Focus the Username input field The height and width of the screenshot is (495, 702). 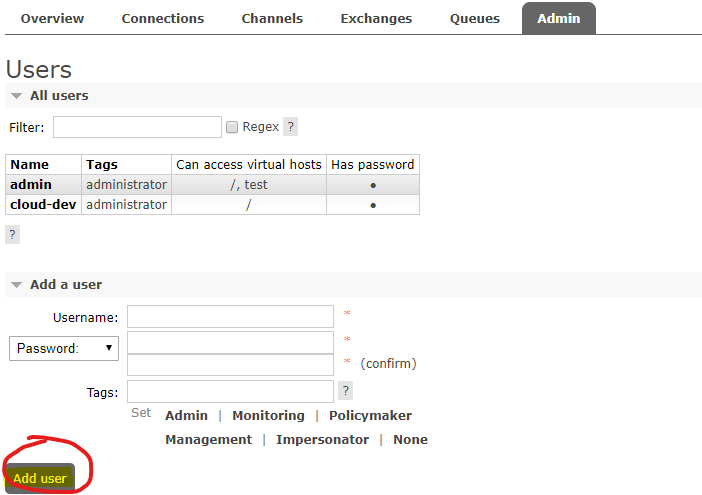point(230,317)
